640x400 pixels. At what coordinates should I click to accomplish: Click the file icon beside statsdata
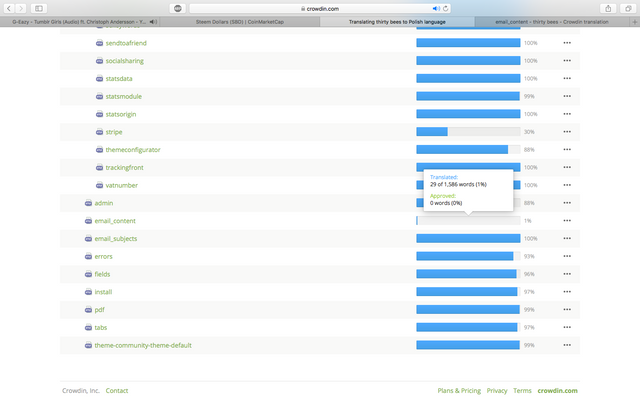click(x=99, y=78)
